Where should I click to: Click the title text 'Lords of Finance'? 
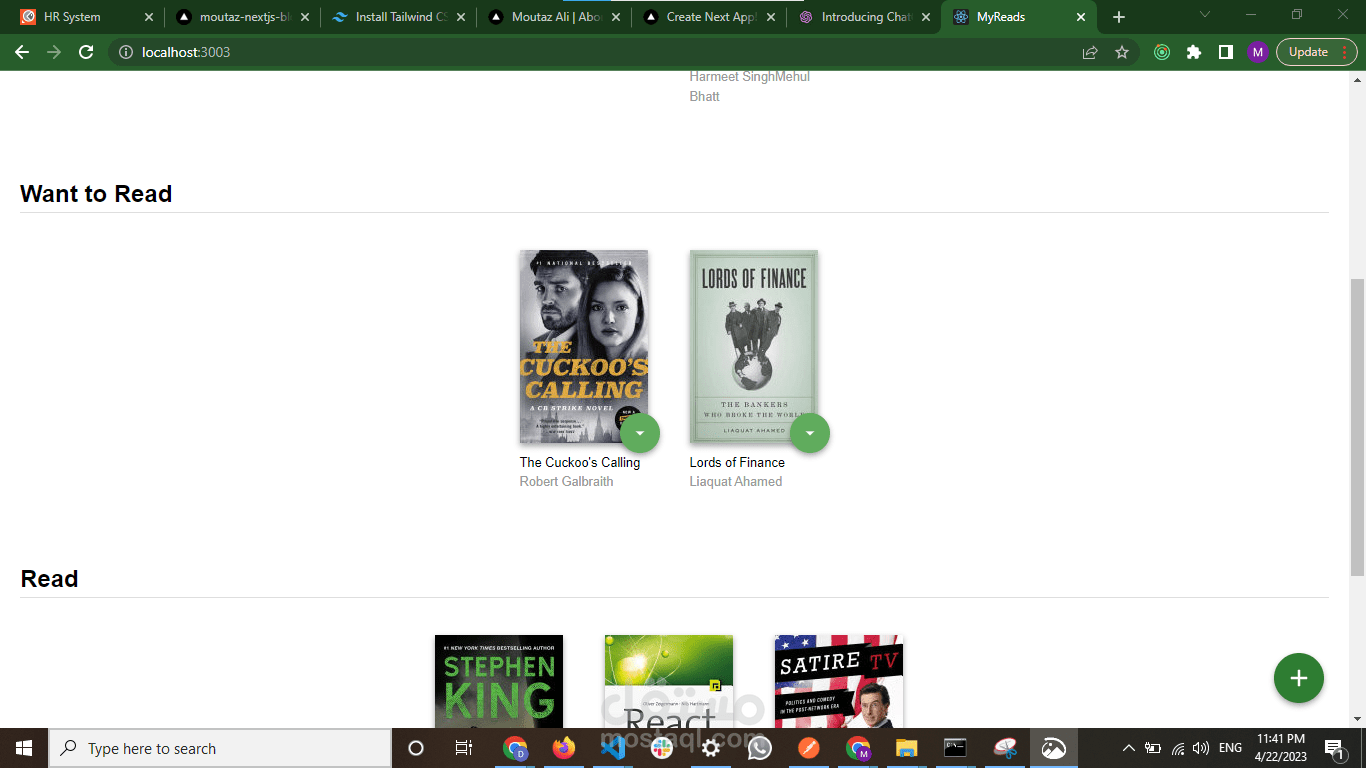(x=737, y=462)
